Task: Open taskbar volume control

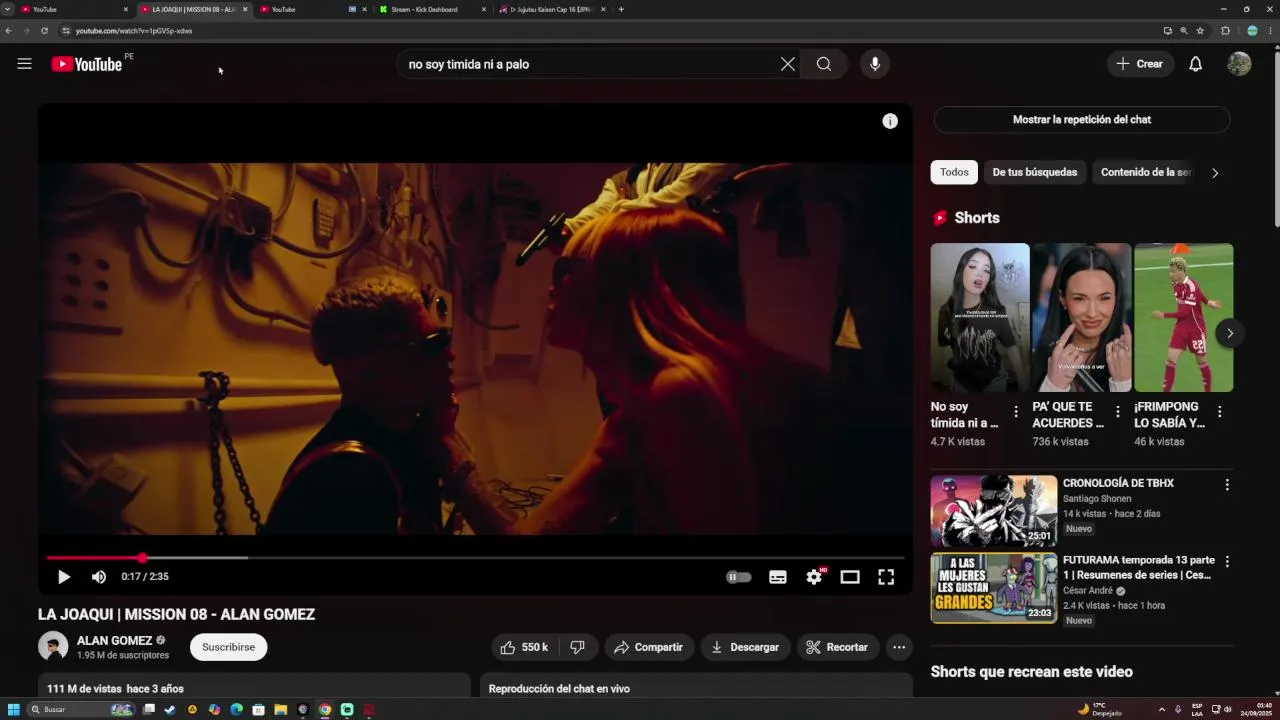Action: click(1227, 710)
